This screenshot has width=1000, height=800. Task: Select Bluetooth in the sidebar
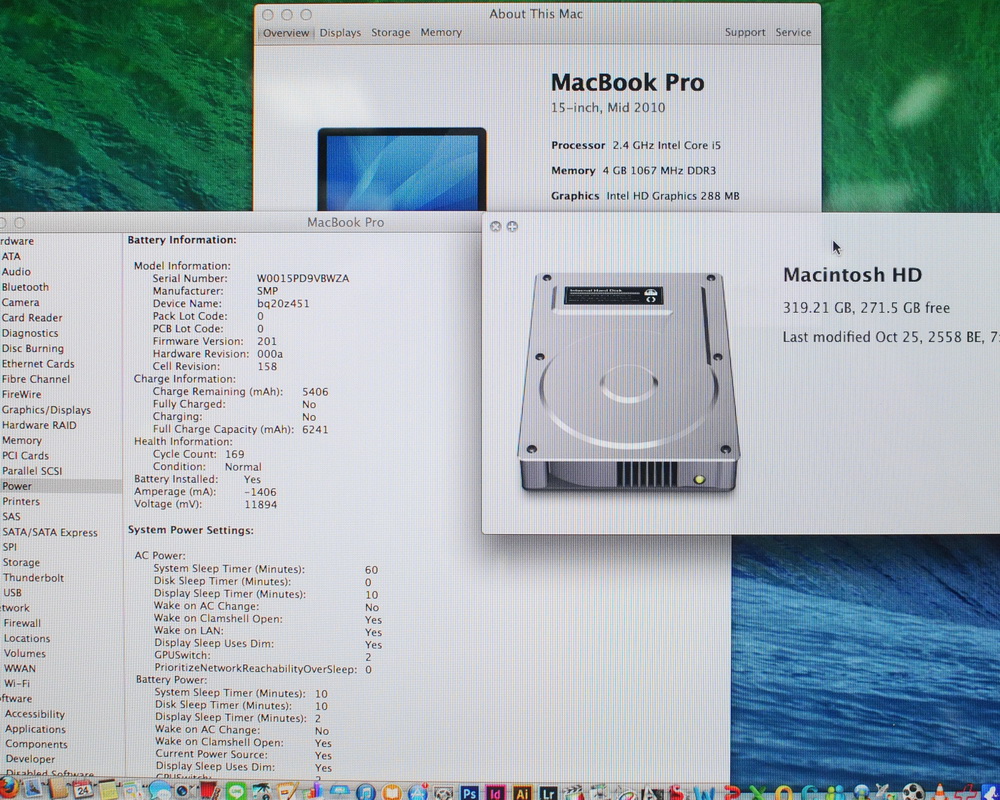point(25,287)
